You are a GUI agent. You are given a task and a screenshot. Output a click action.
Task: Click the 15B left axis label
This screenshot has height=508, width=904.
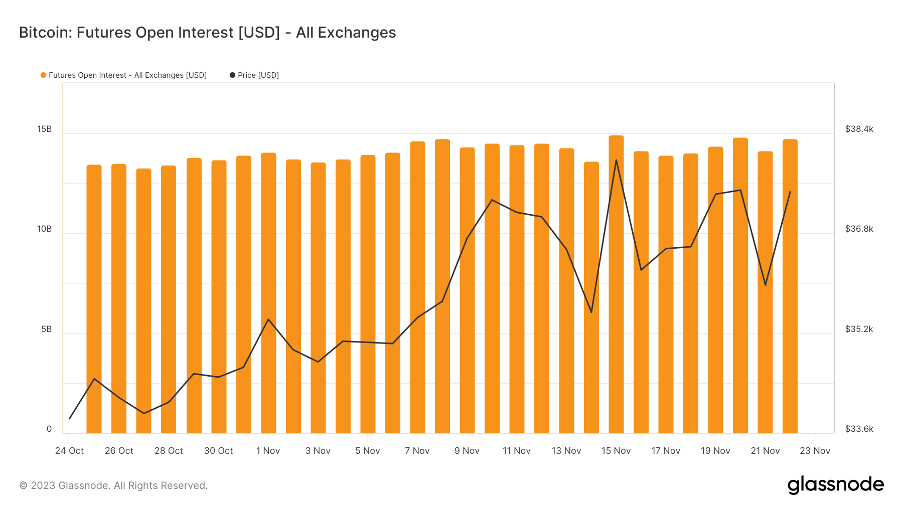(43, 130)
